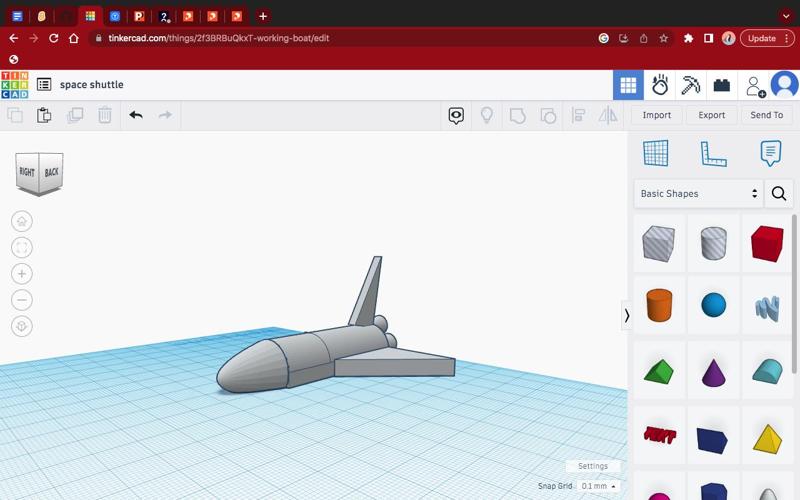Select the red solid Box shape

click(x=767, y=243)
